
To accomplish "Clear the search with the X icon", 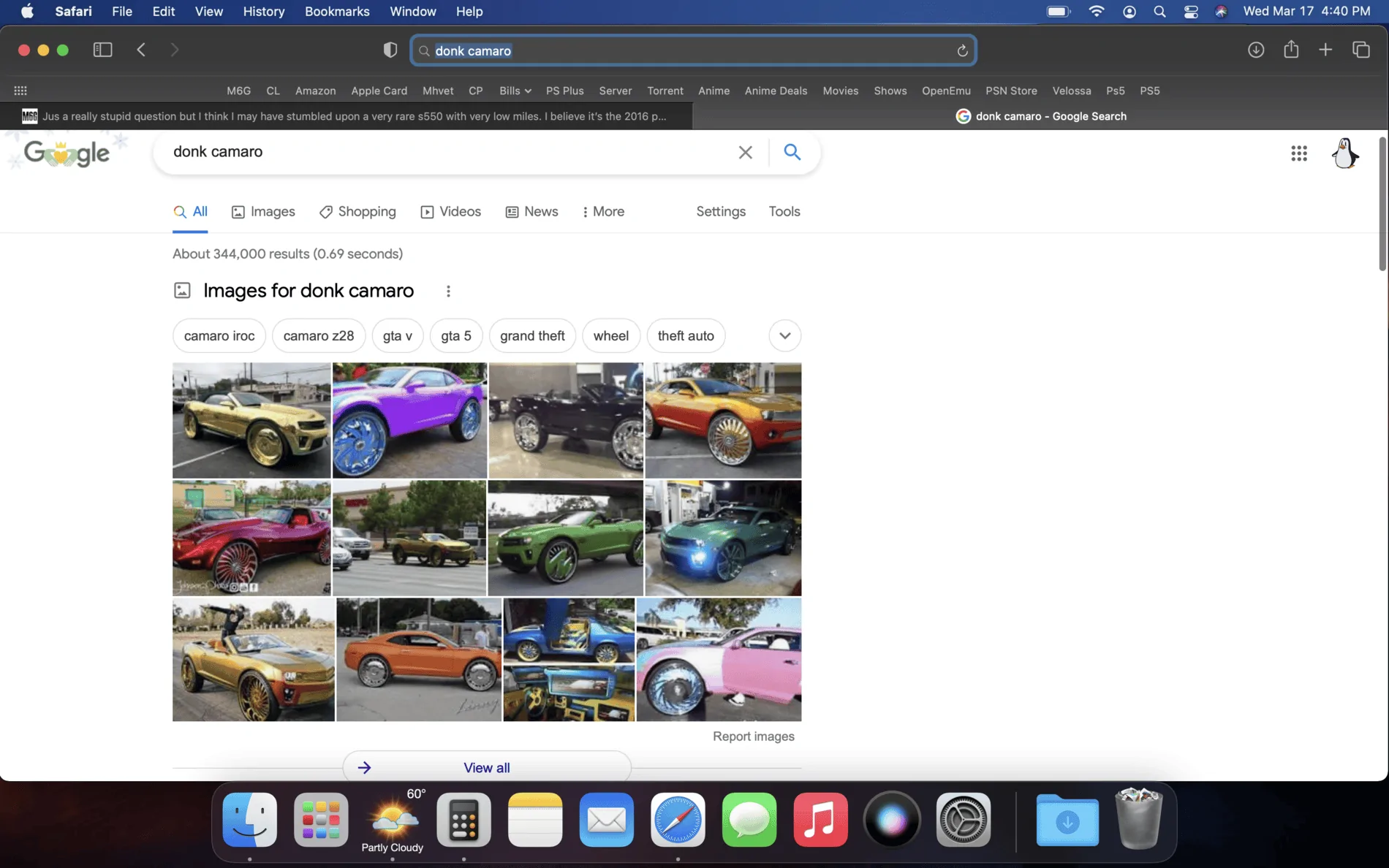I will [745, 152].
